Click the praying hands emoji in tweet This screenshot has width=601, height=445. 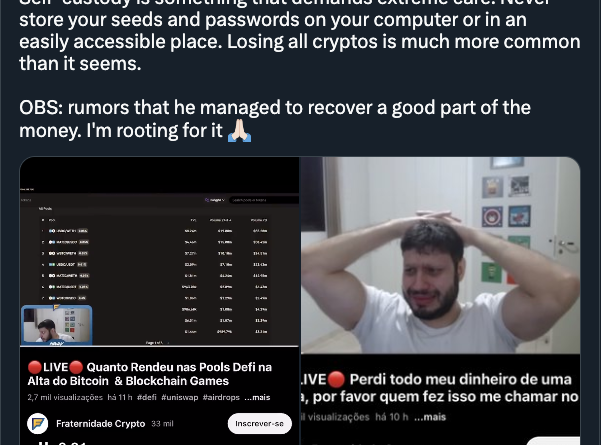point(240,131)
